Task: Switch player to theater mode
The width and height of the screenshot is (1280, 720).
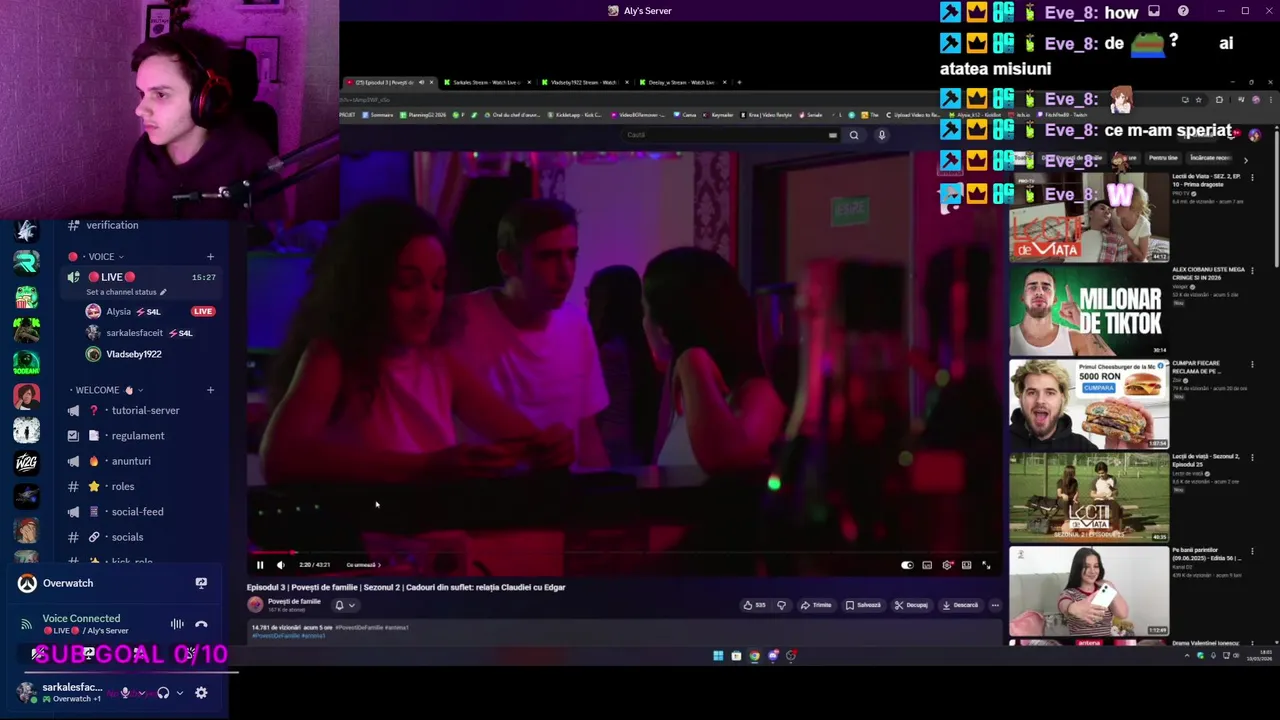Action: pyautogui.click(x=966, y=566)
